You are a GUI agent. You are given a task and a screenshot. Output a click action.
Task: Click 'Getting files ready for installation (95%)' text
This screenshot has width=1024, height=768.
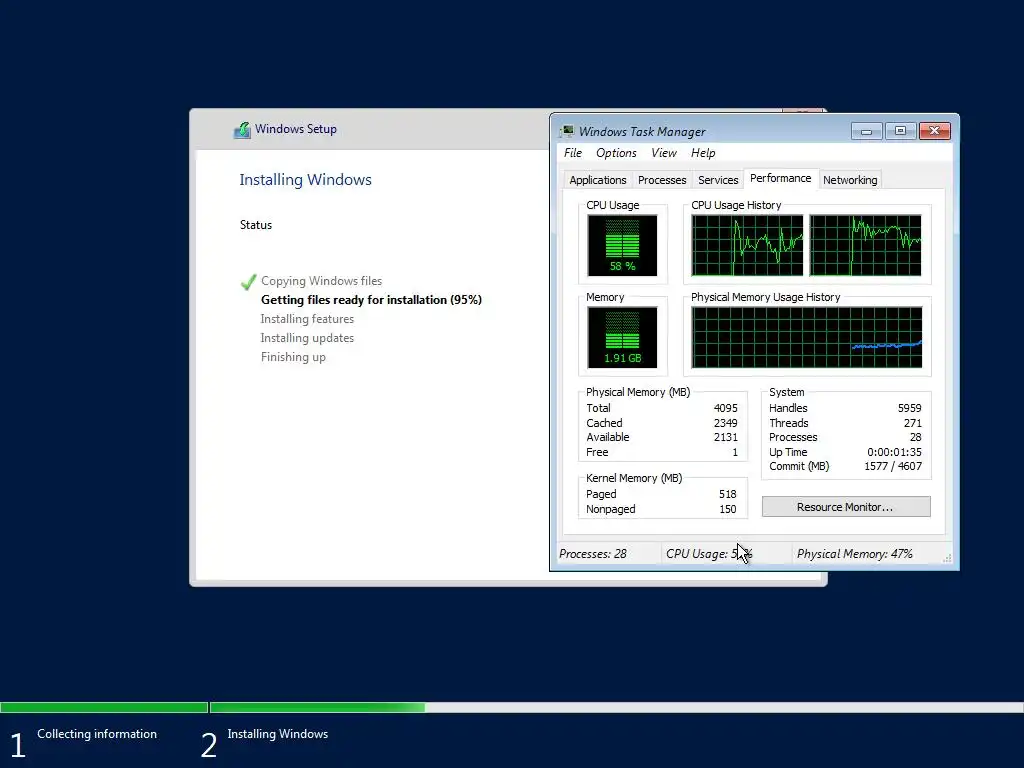[371, 300]
